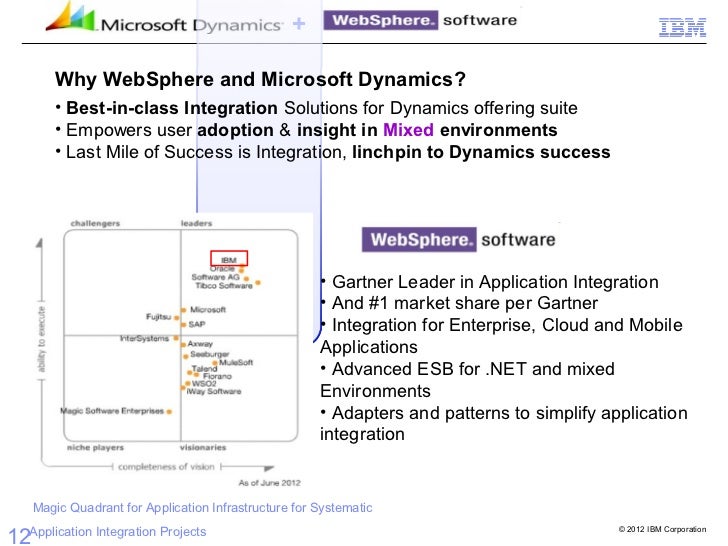728x546 pixels.
Task: Click the Microsoft Dynamics logo
Action: pyautogui.click(x=164, y=18)
